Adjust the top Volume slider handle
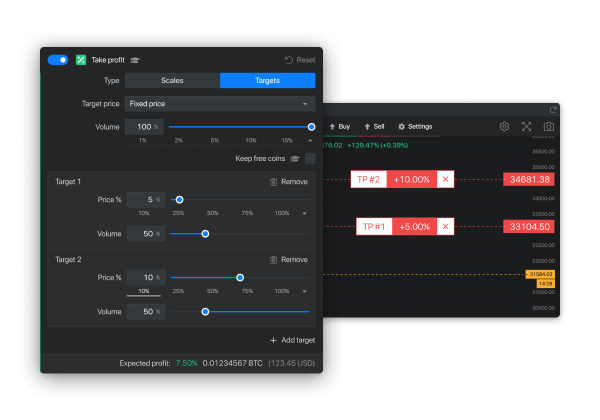Screen dimensions: 600x420 [311, 127]
